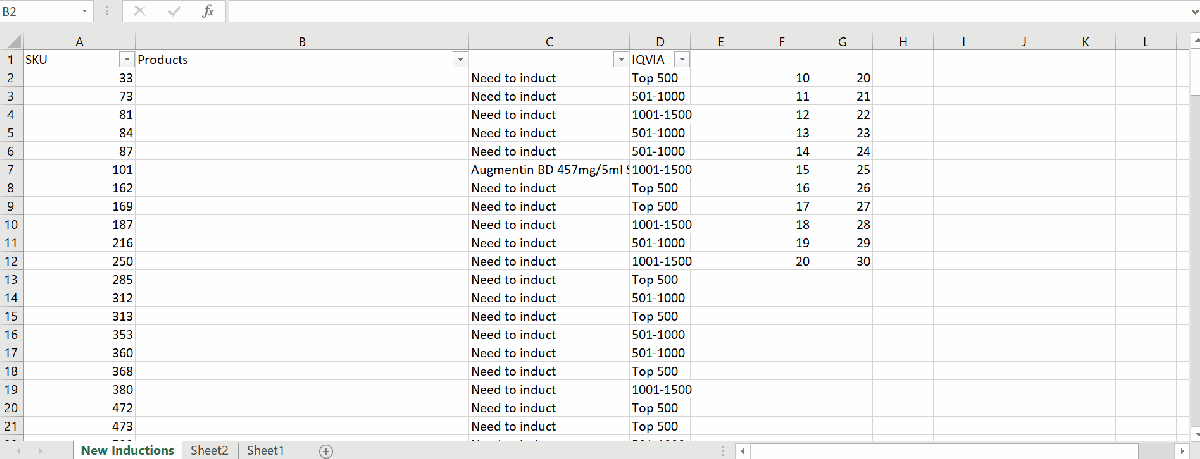Click the Name Box showing B2
The width and height of the screenshot is (1200, 459).
tap(40, 11)
